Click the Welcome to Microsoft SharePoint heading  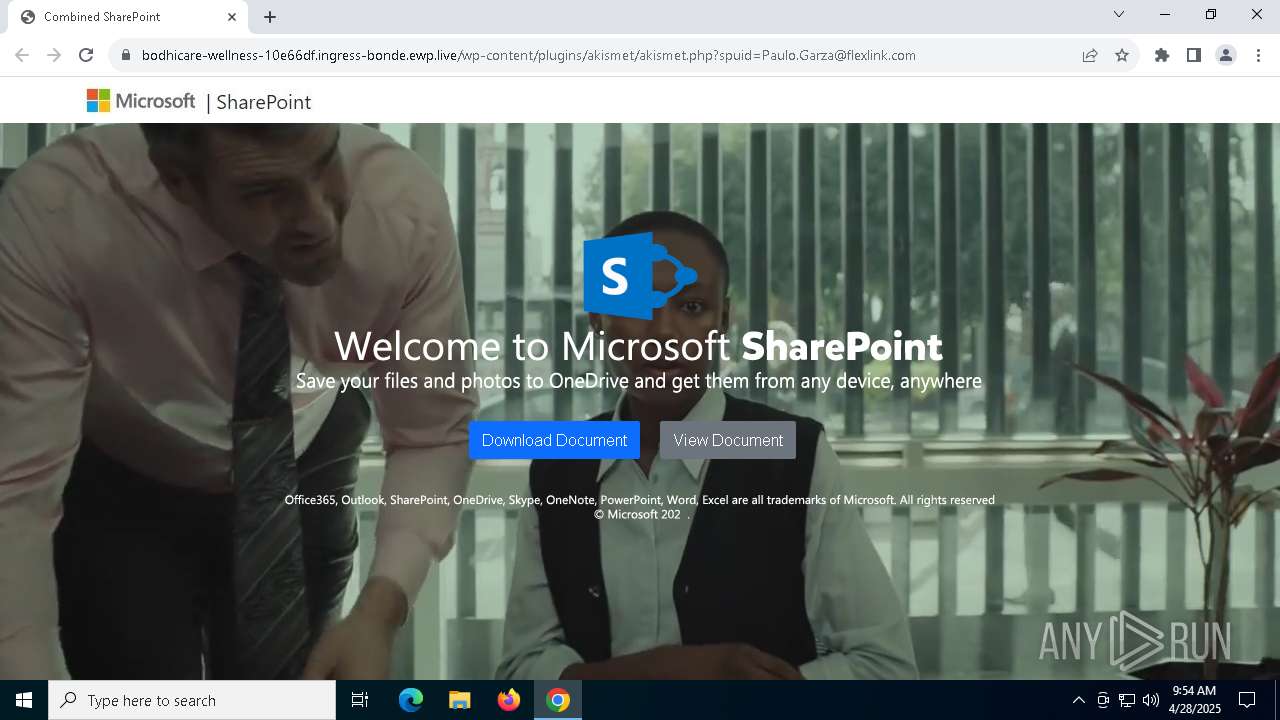click(x=638, y=346)
